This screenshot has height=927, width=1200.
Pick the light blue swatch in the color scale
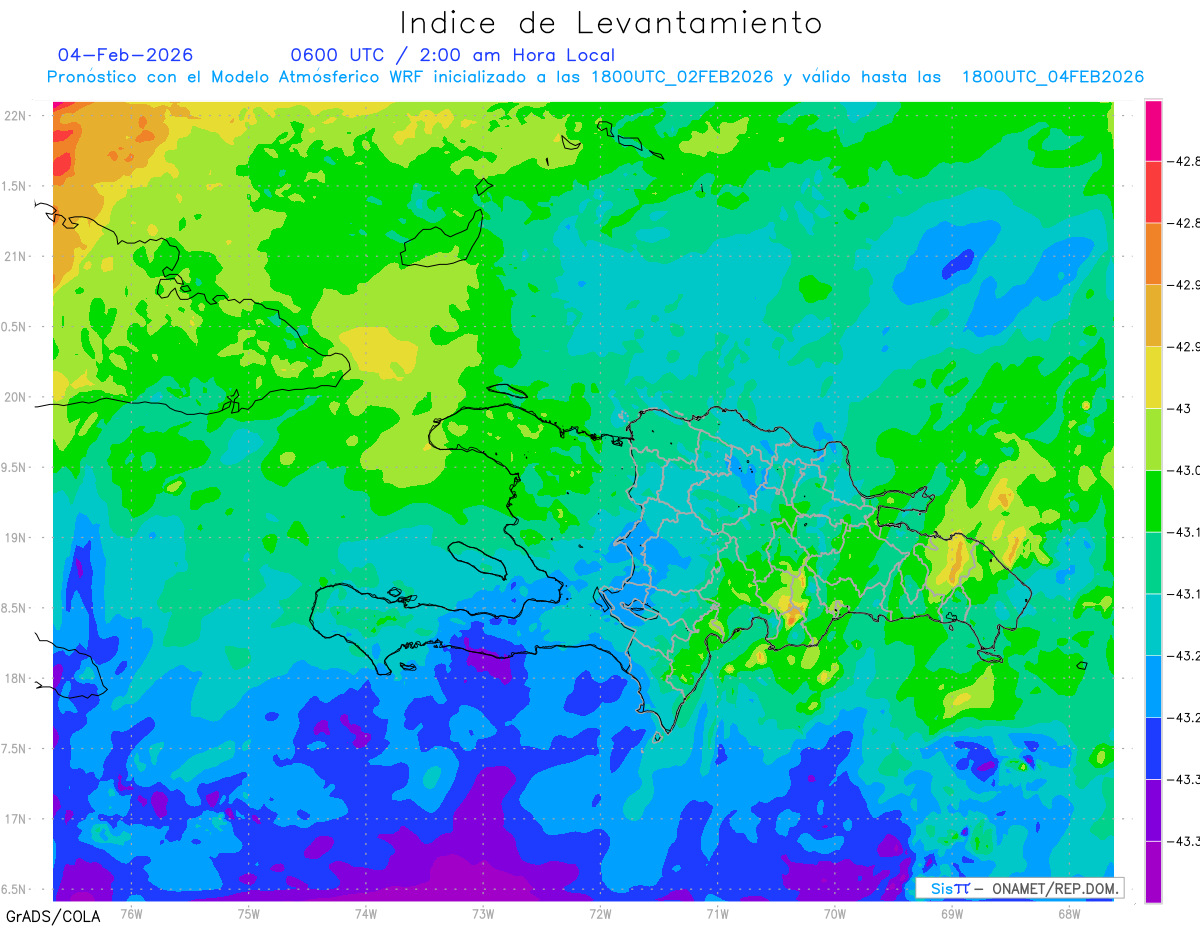pos(1153,686)
